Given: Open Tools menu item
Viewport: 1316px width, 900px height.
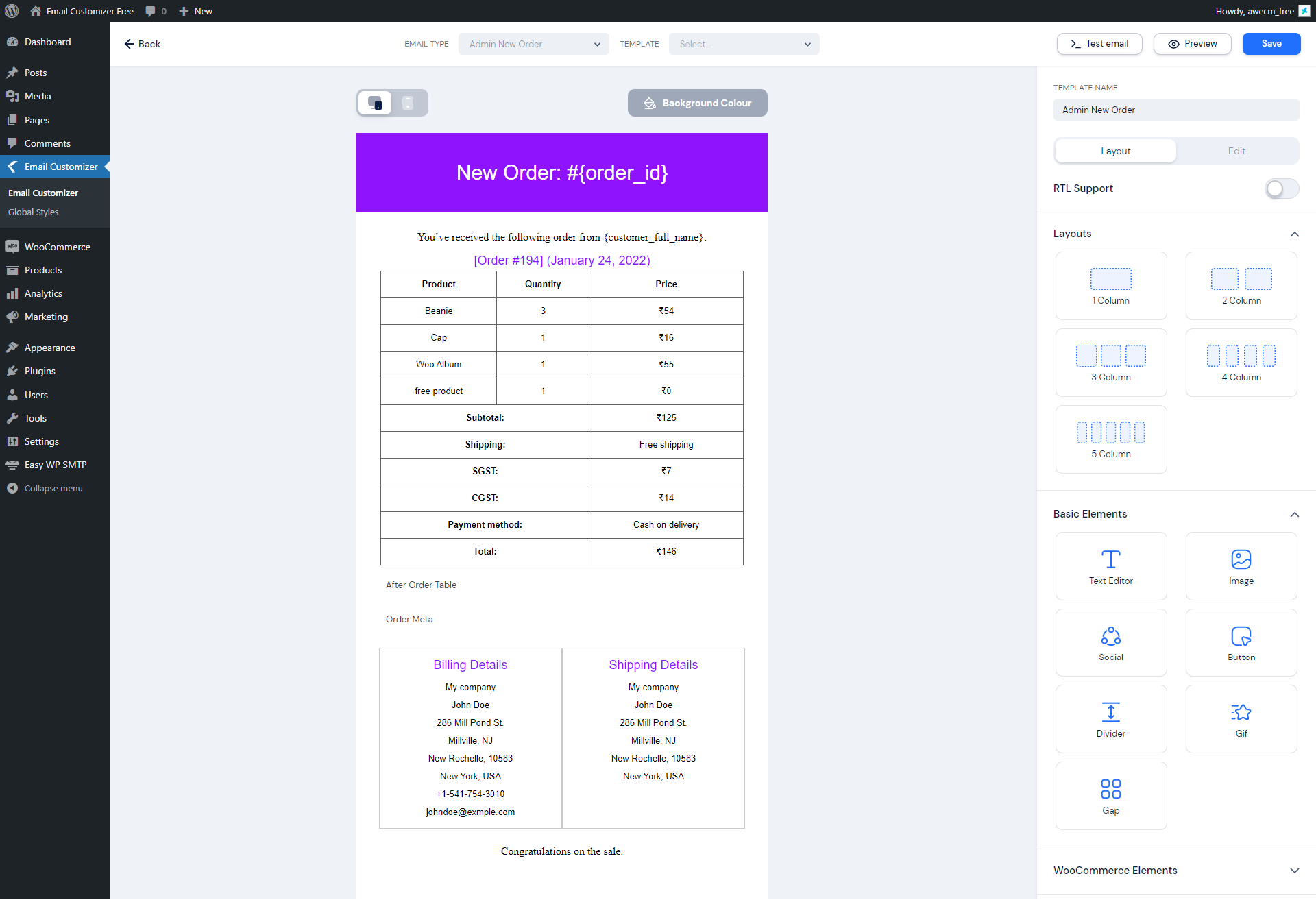Looking at the screenshot, I should pyautogui.click(x=55, y=418).
